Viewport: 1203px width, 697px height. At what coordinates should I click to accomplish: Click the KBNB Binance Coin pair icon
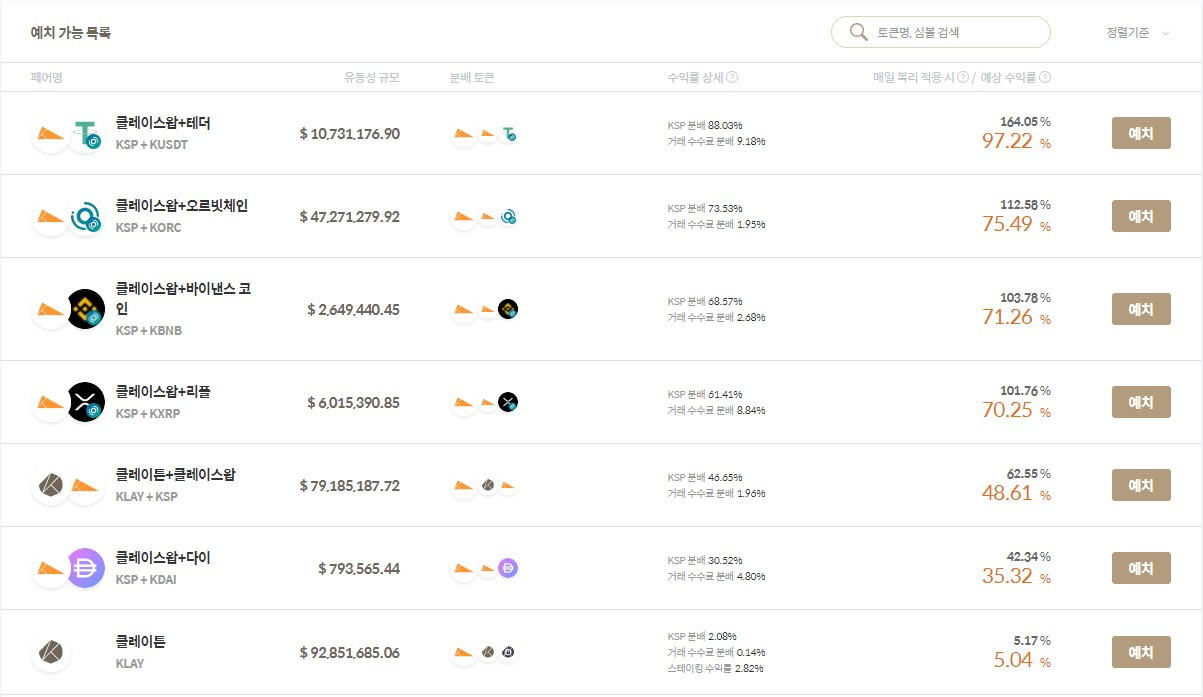86,309
